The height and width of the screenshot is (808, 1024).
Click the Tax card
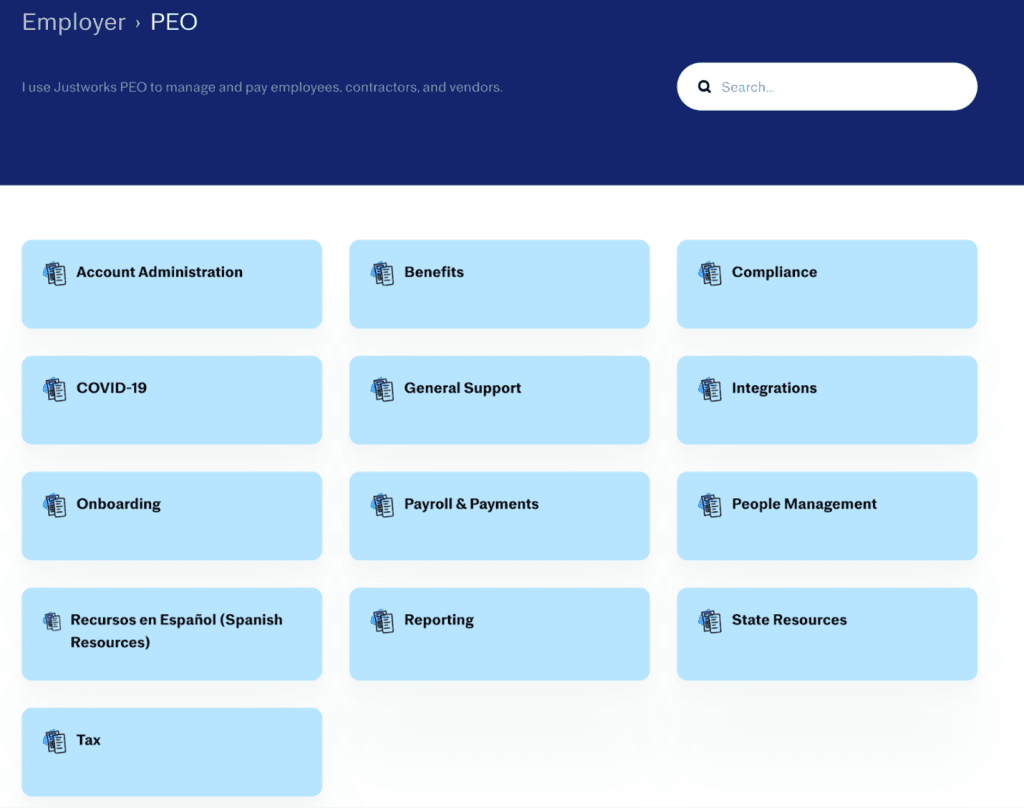171,751
